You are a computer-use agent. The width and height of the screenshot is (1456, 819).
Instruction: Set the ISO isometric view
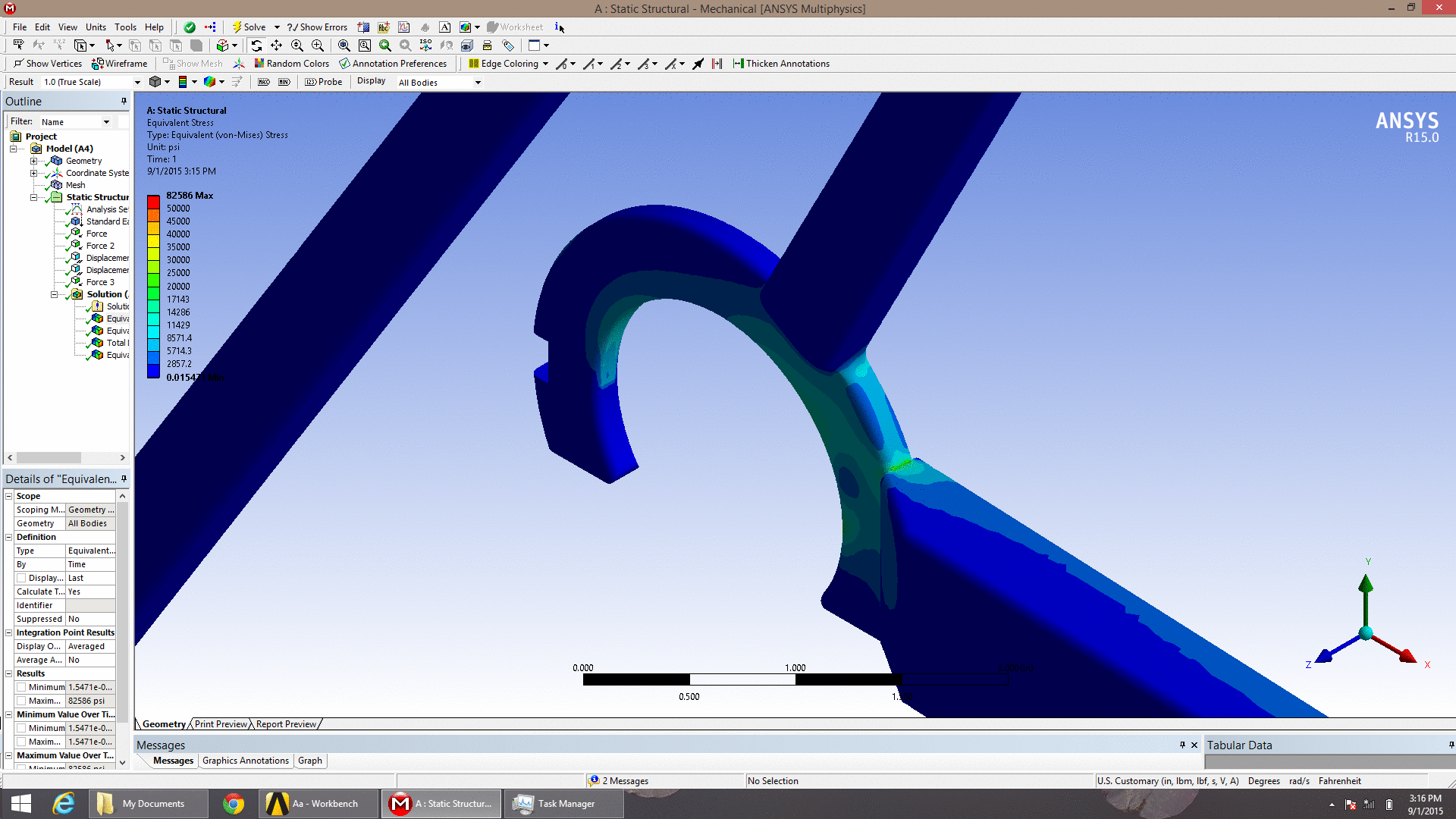pos(425,45)
